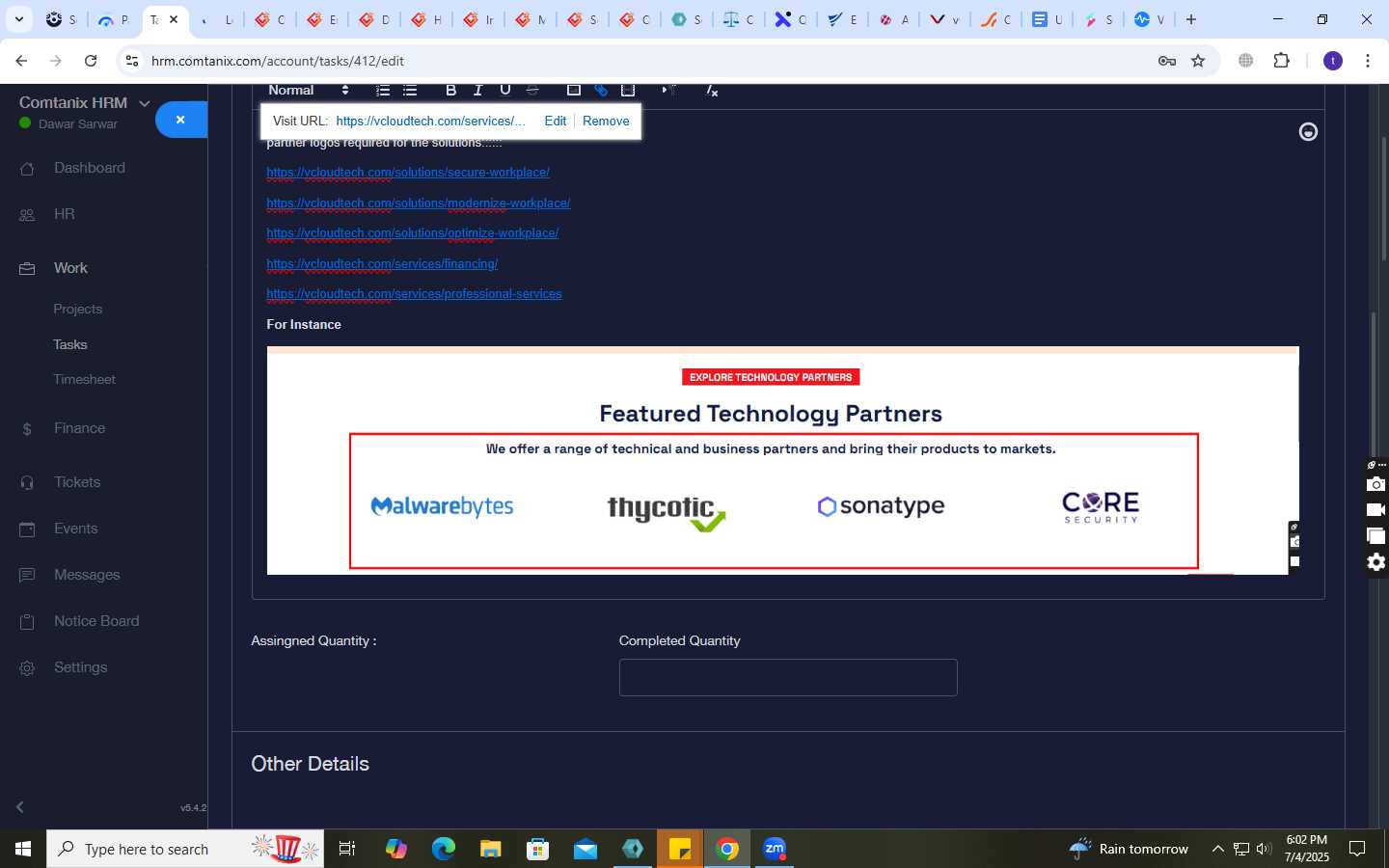Screen dimensions: 1389x868
Task: Open Settings in the sidebar
Action: coord(80,667)
